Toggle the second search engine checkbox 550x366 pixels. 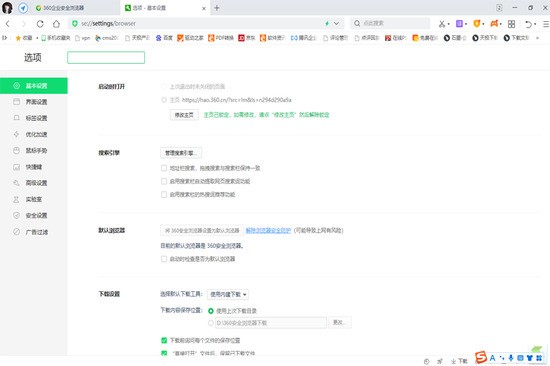click(x=164, y=181)
